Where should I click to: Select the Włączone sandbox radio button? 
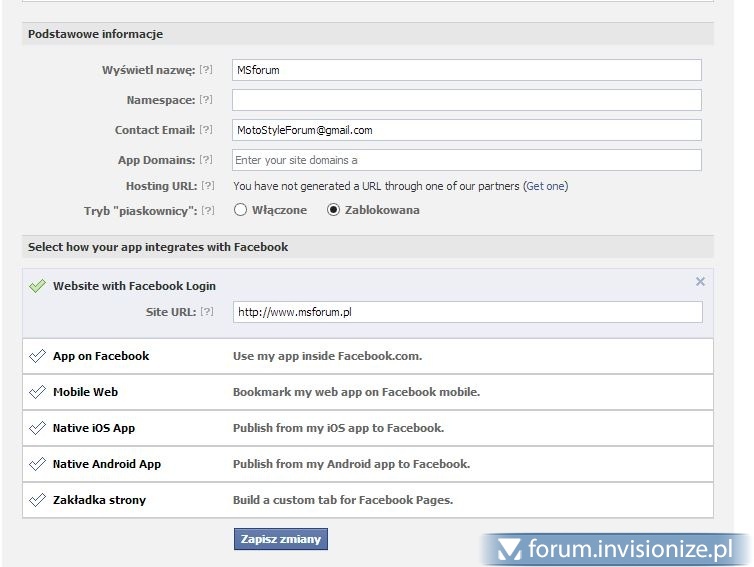pyautogui.click(x=240, y=210)
